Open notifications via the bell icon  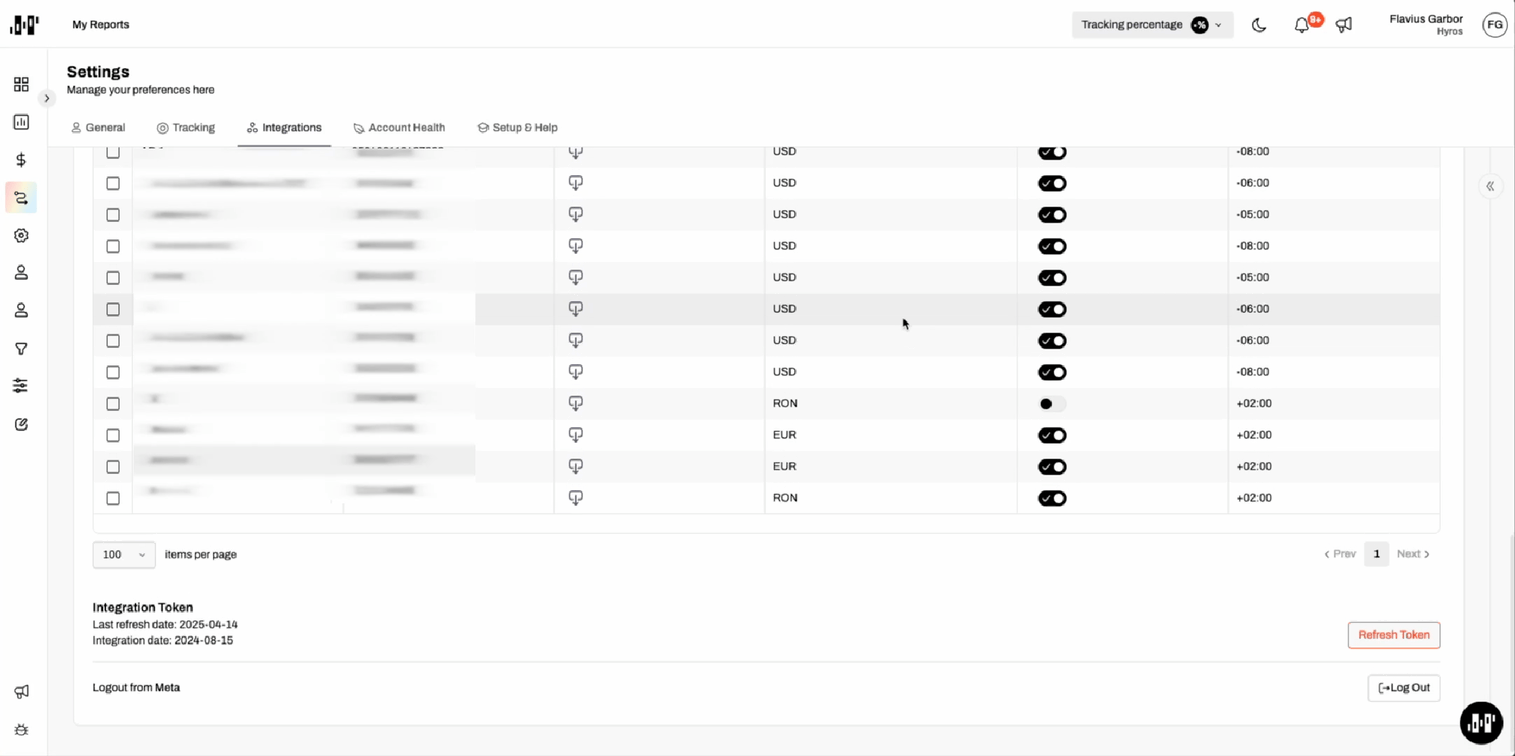(x=1301, y=25)
